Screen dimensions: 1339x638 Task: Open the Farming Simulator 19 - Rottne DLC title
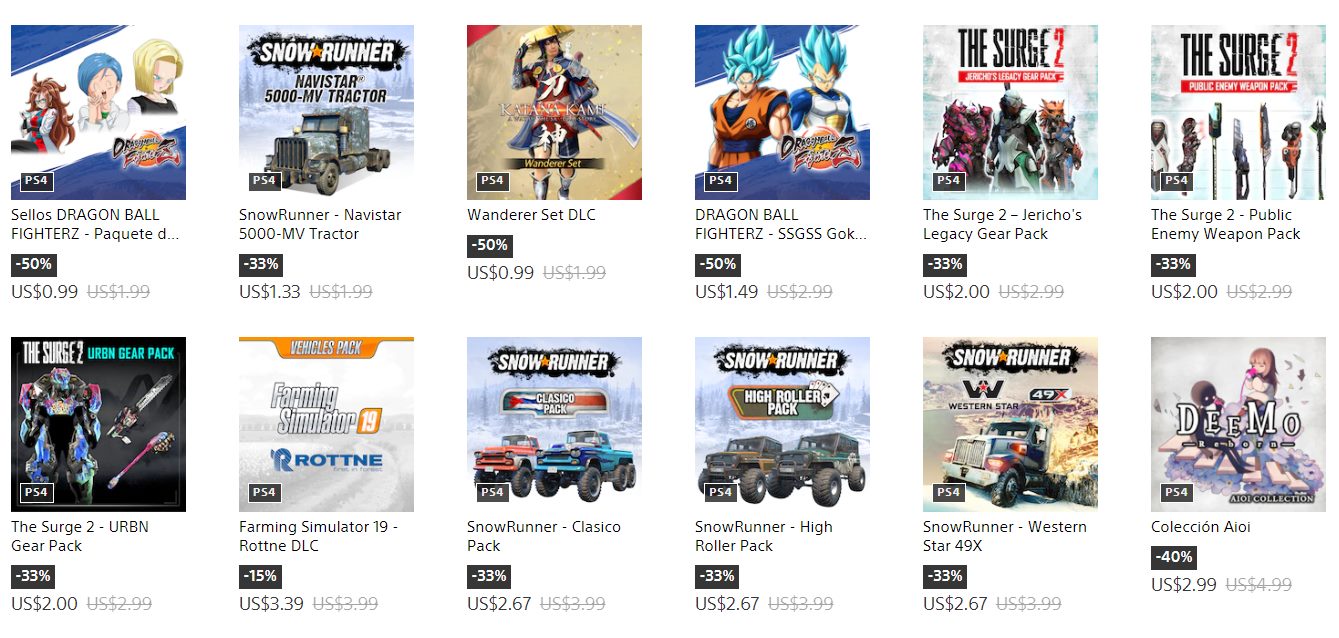click(319, 536)
